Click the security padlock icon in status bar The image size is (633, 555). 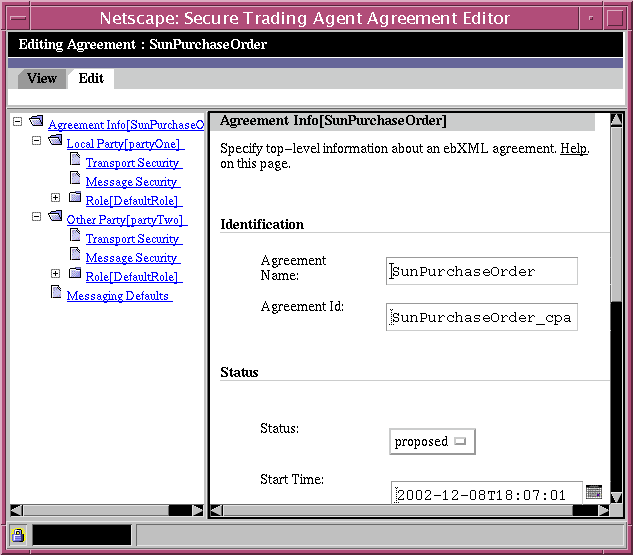click(x=18, y=535)
